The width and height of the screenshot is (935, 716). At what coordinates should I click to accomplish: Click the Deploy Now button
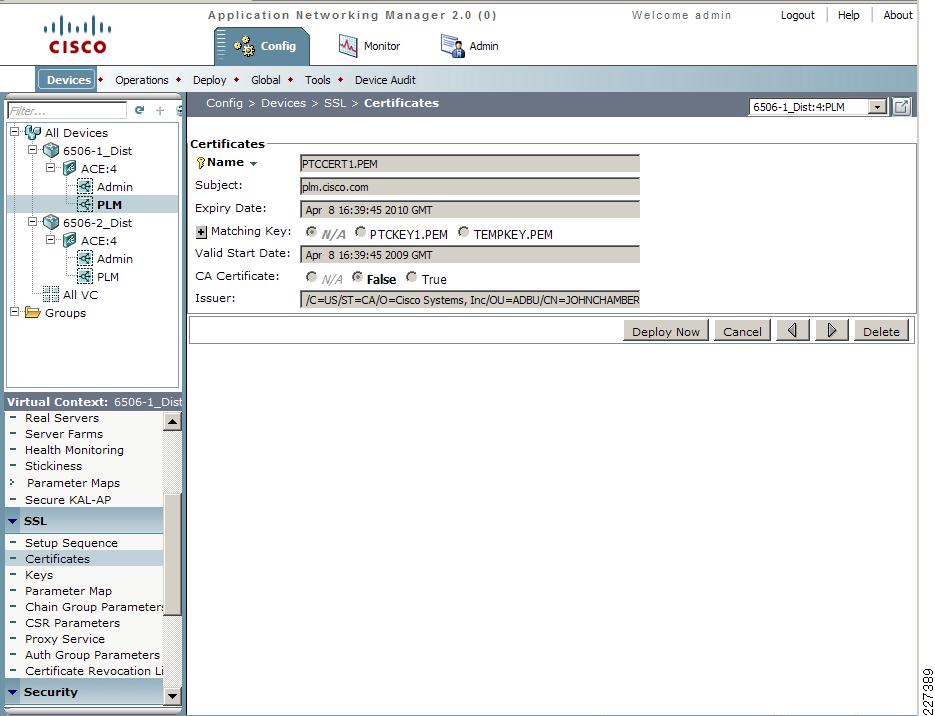tap(666, 331)
